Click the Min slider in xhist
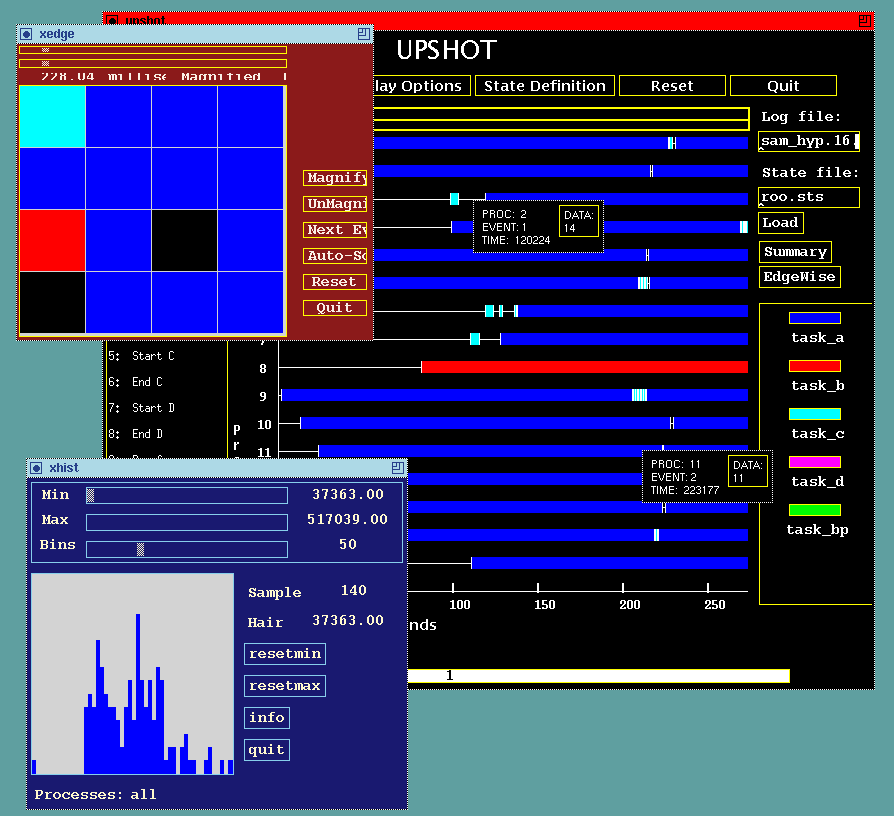894x816 pixels. click(x=186, y=495)
